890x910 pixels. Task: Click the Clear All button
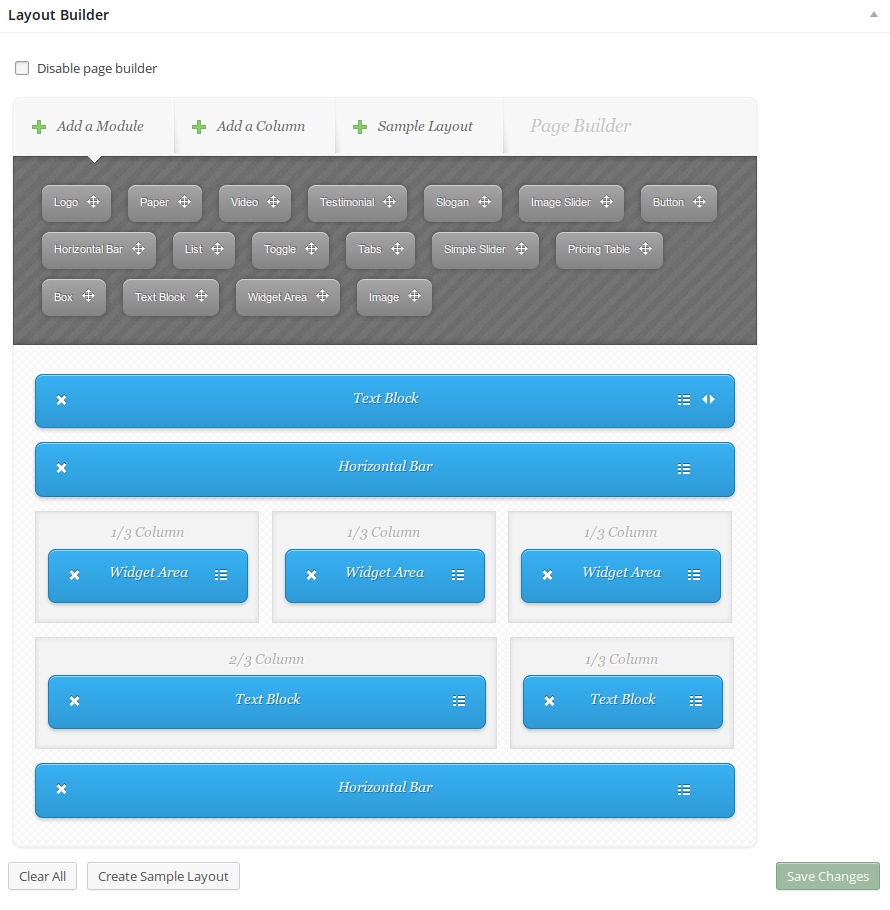pyautogui.click(x=43, y=876)
